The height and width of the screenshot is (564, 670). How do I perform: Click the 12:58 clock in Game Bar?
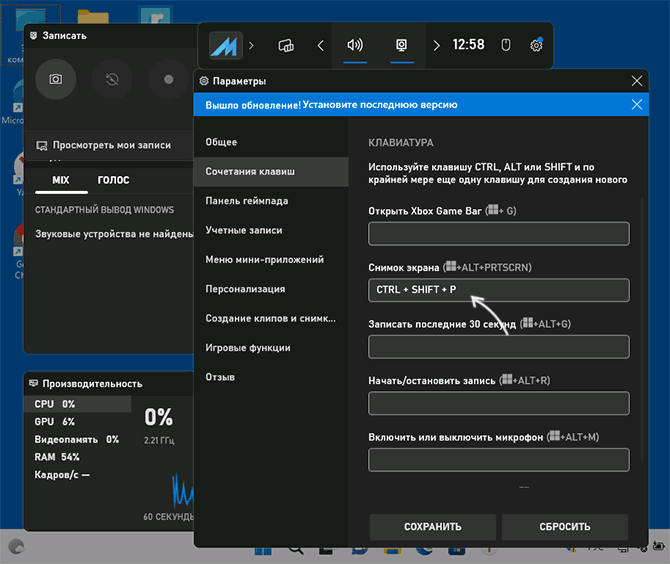pos(468,44)
